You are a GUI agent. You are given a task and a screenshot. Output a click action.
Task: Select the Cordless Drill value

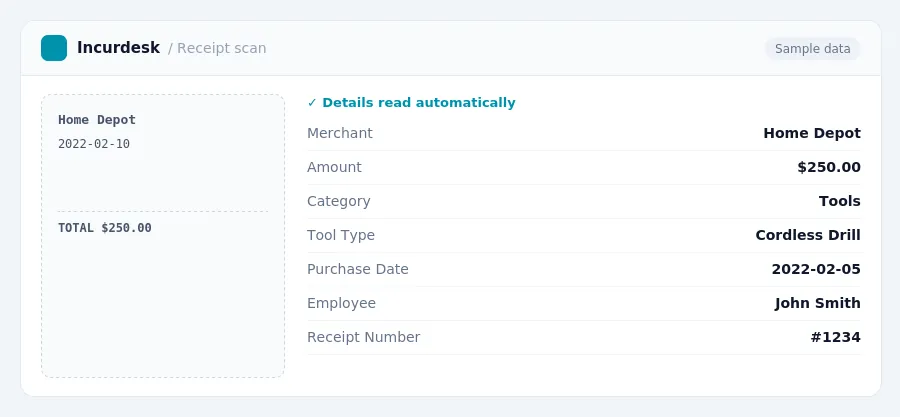(x=808, y=235)
